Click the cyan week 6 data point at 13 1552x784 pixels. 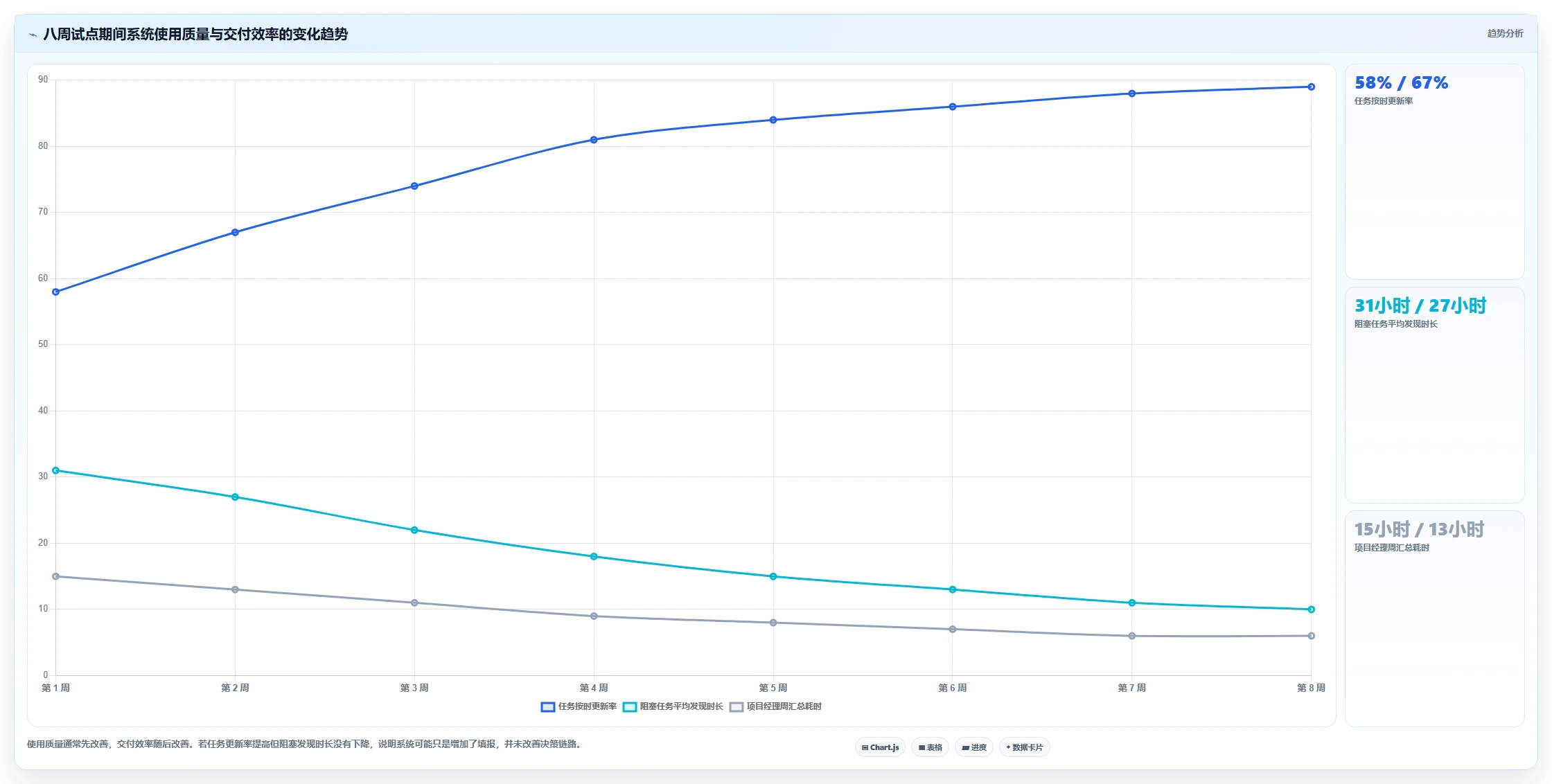pos(953,589)
